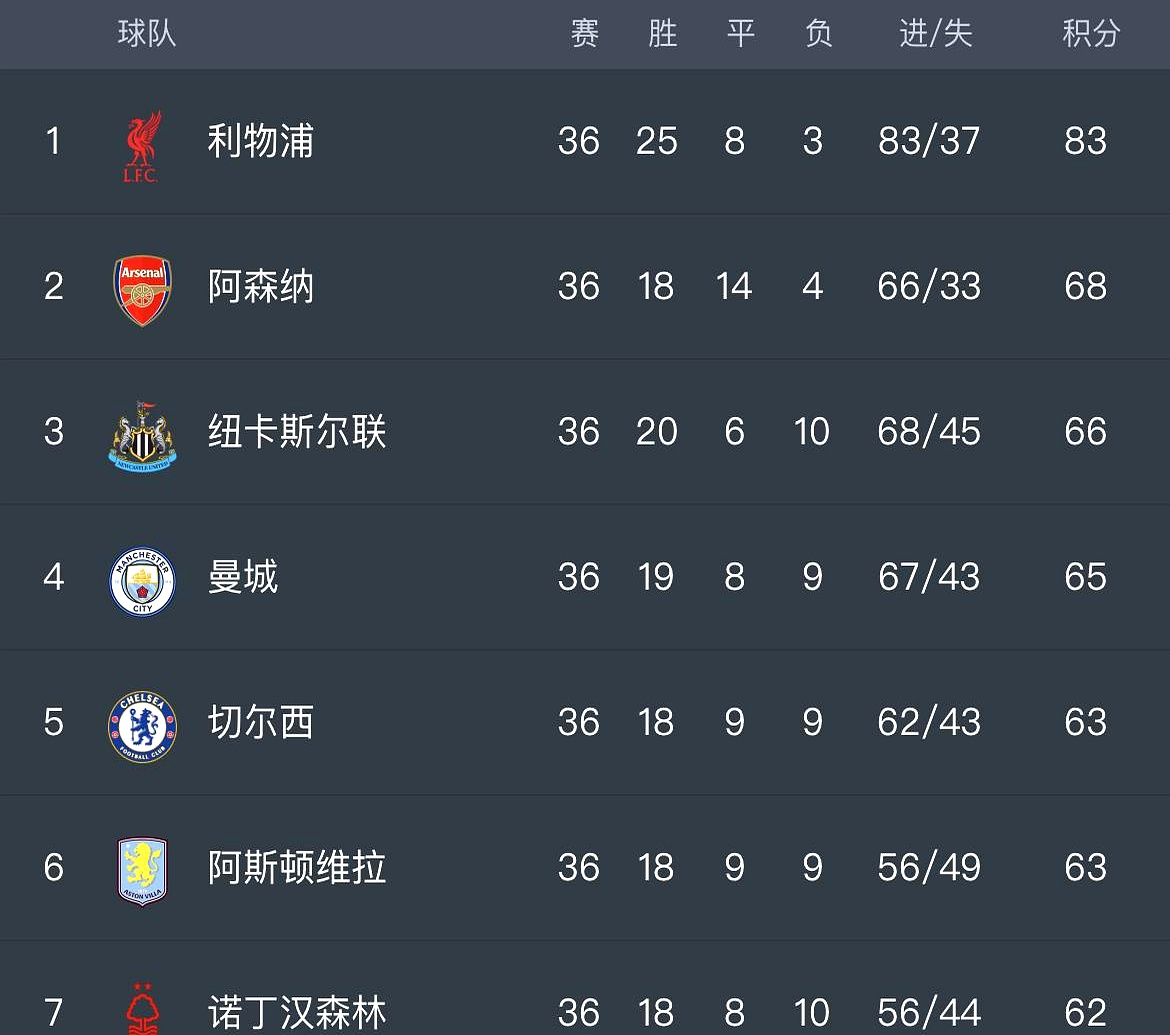1170x1035 pixels.
Task: Click the Liverpool club crest icon
Action: (141, 142)
